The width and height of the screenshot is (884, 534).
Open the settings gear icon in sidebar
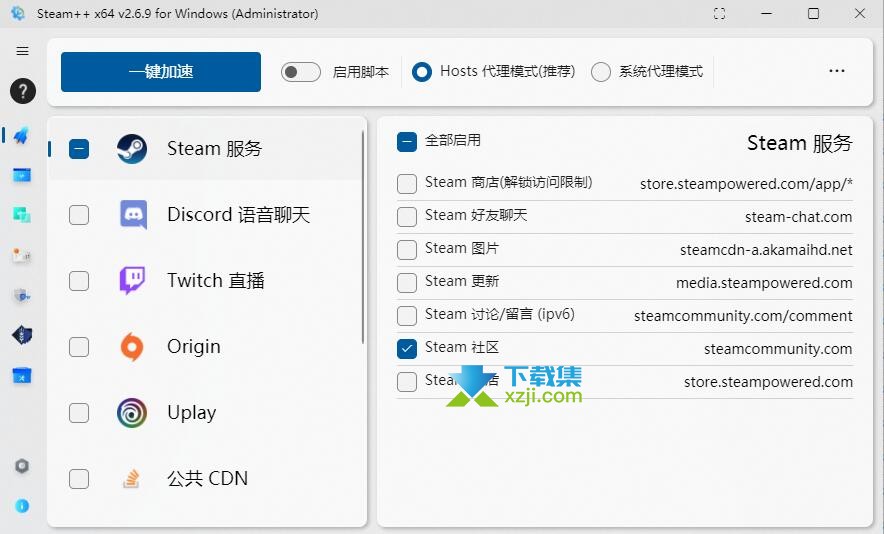22,466
